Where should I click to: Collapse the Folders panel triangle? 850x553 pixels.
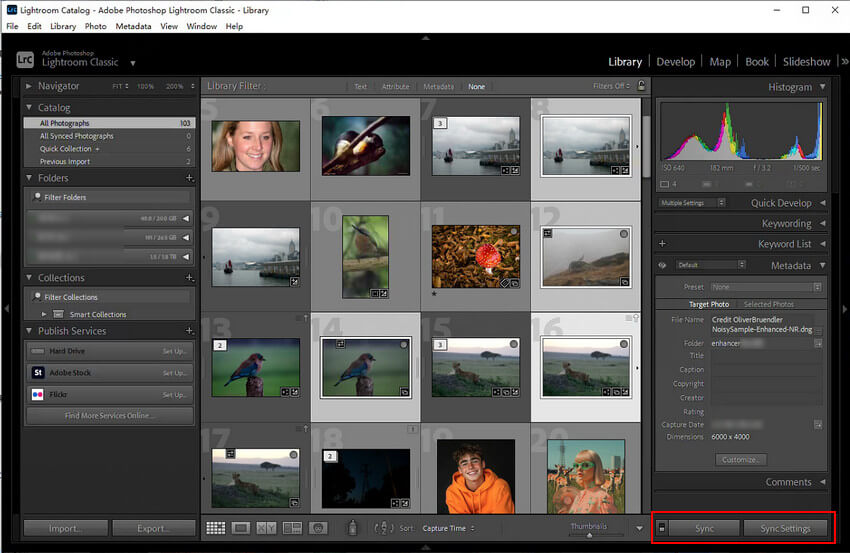pyautogui.click(x=29, y=177)
